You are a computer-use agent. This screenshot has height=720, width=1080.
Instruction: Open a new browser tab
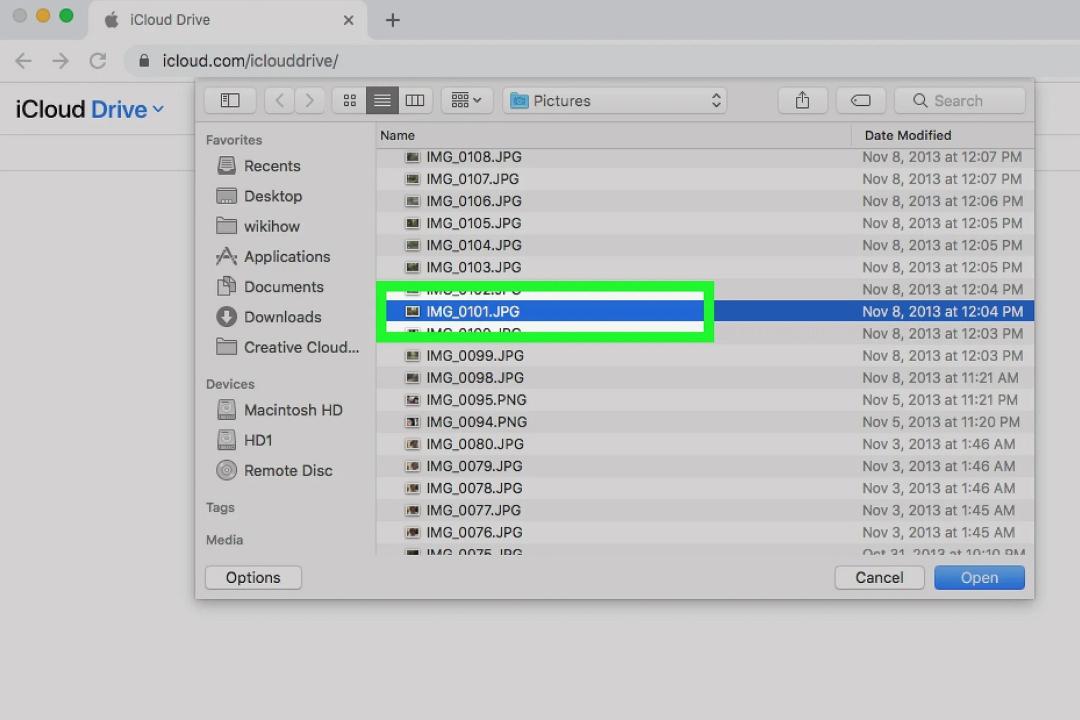coord(393,20)
